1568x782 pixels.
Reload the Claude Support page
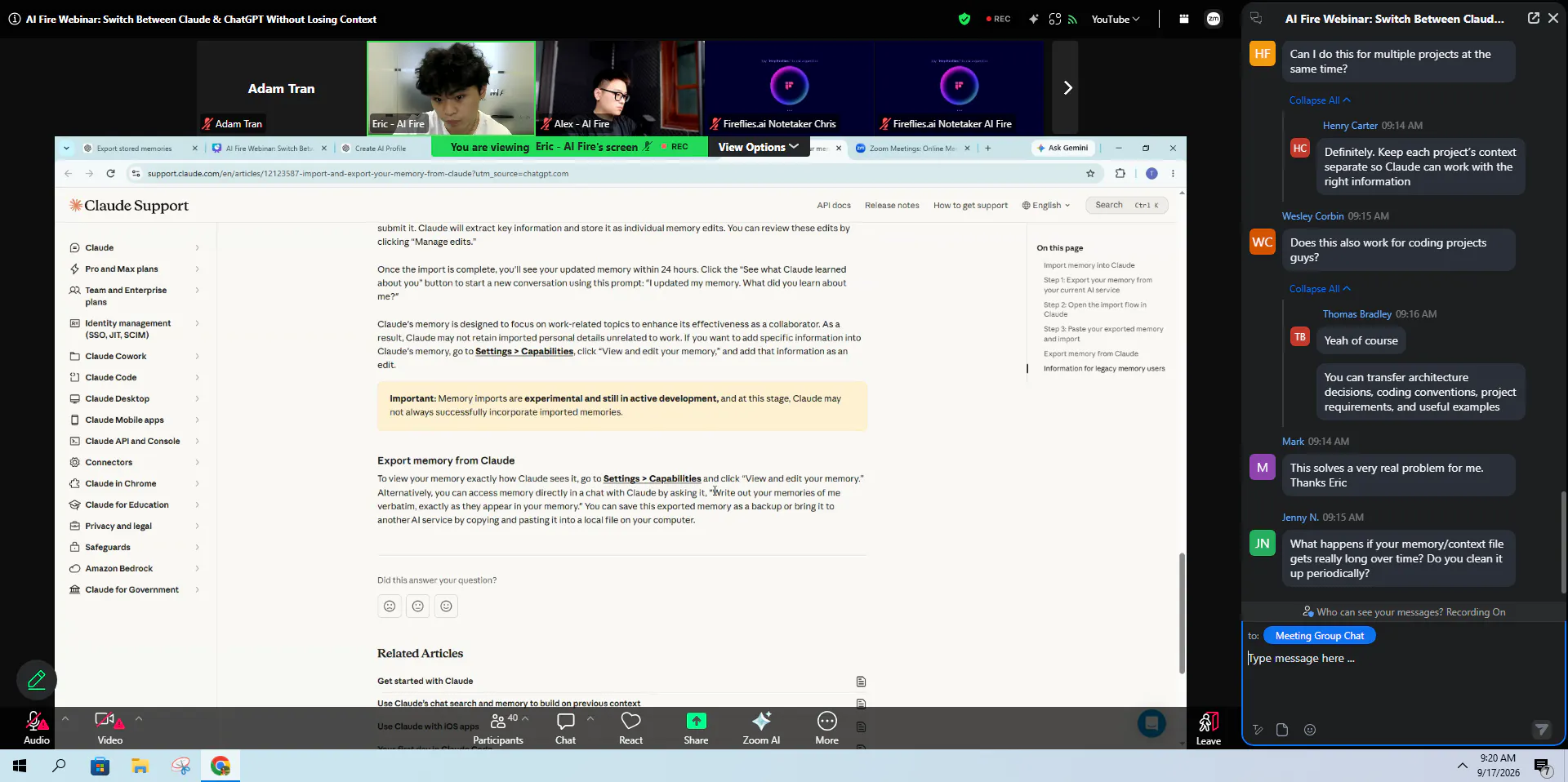coord(110,173)
